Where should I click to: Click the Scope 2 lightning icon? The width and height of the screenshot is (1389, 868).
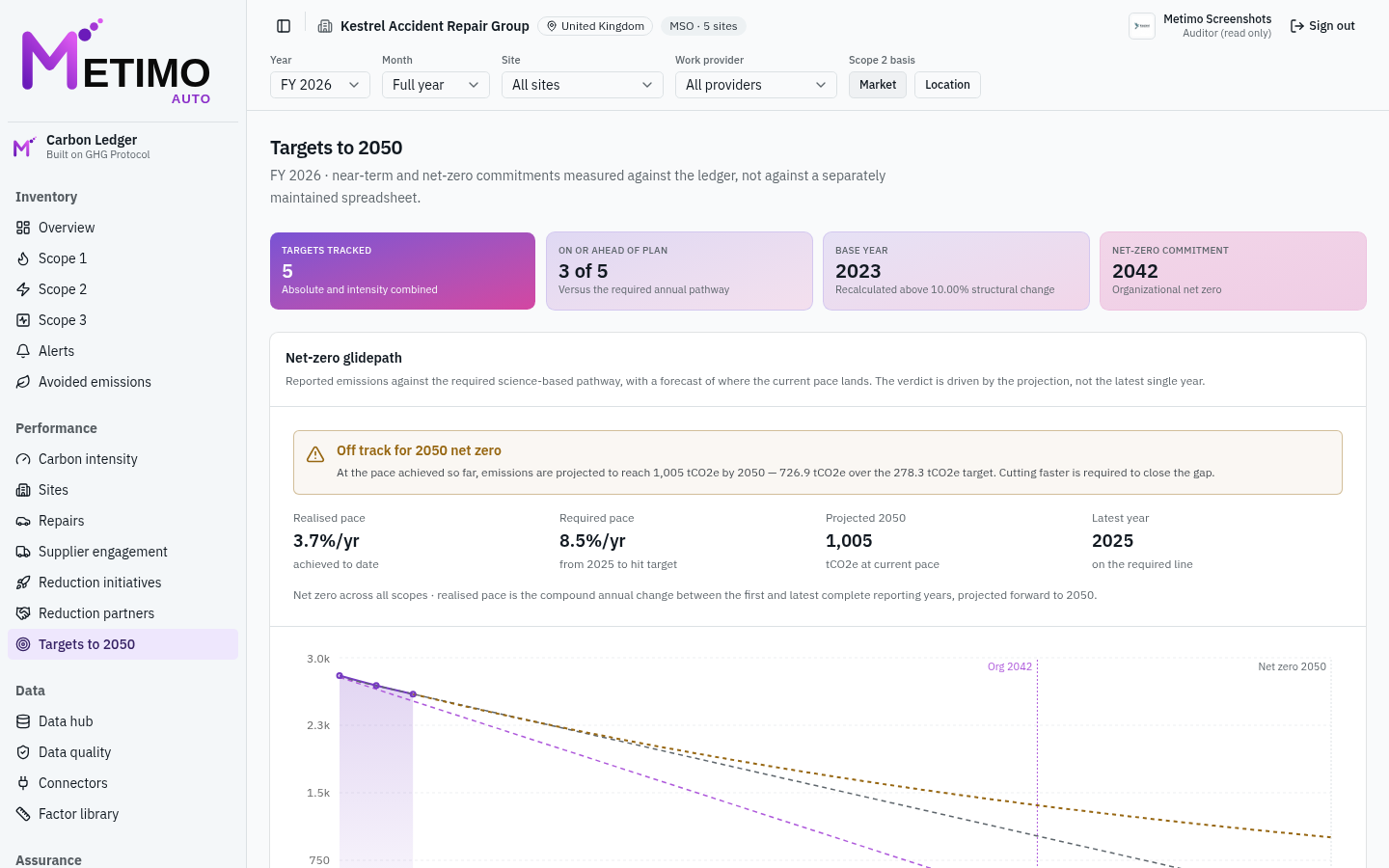[x=23, y=289]
